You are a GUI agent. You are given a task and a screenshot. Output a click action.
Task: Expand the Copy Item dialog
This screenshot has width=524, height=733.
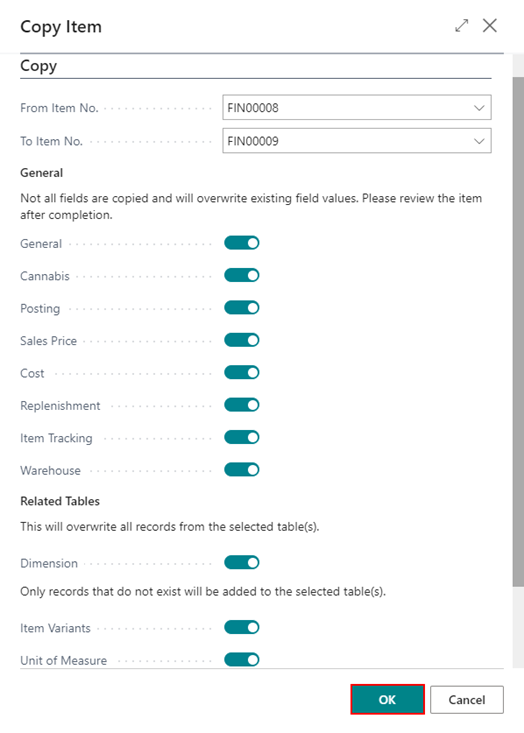click(461, 26)
